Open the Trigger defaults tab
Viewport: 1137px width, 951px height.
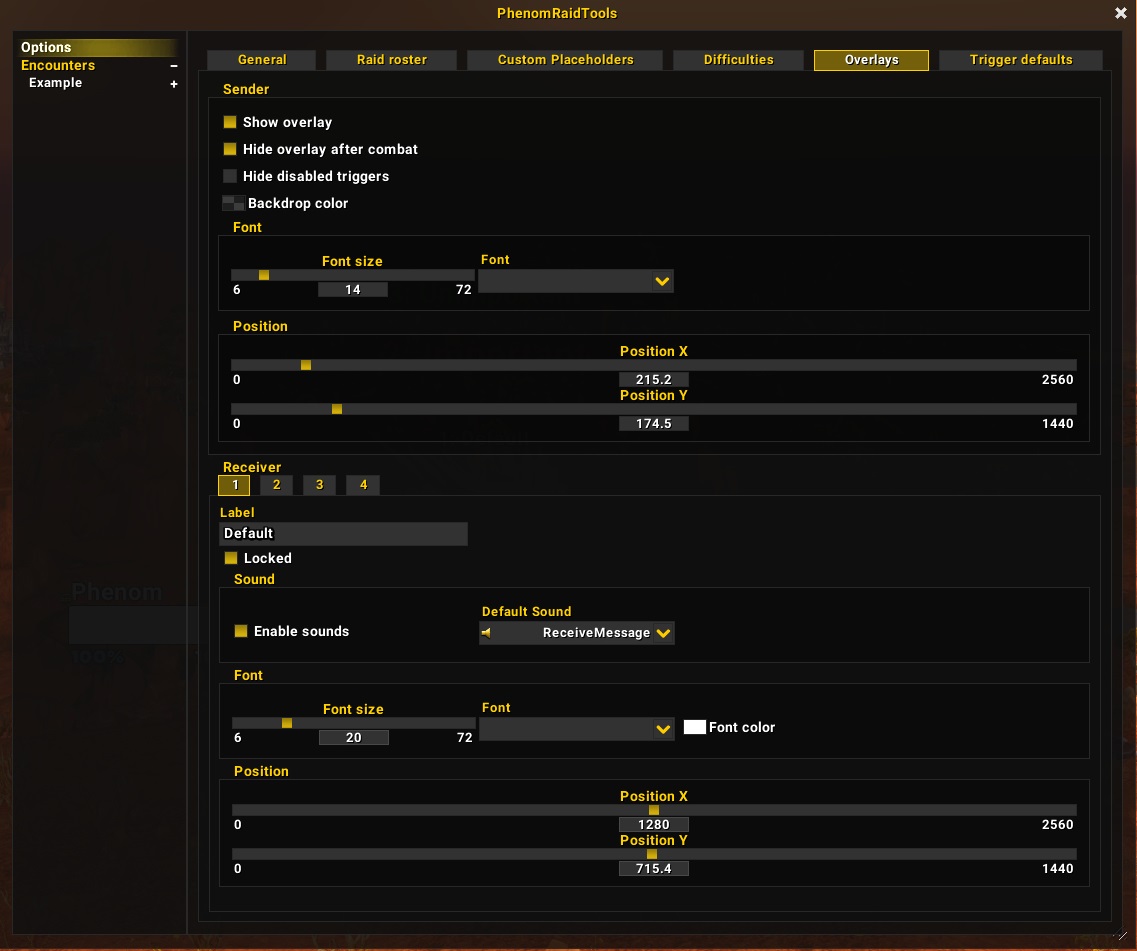(x=1021, y=59)
